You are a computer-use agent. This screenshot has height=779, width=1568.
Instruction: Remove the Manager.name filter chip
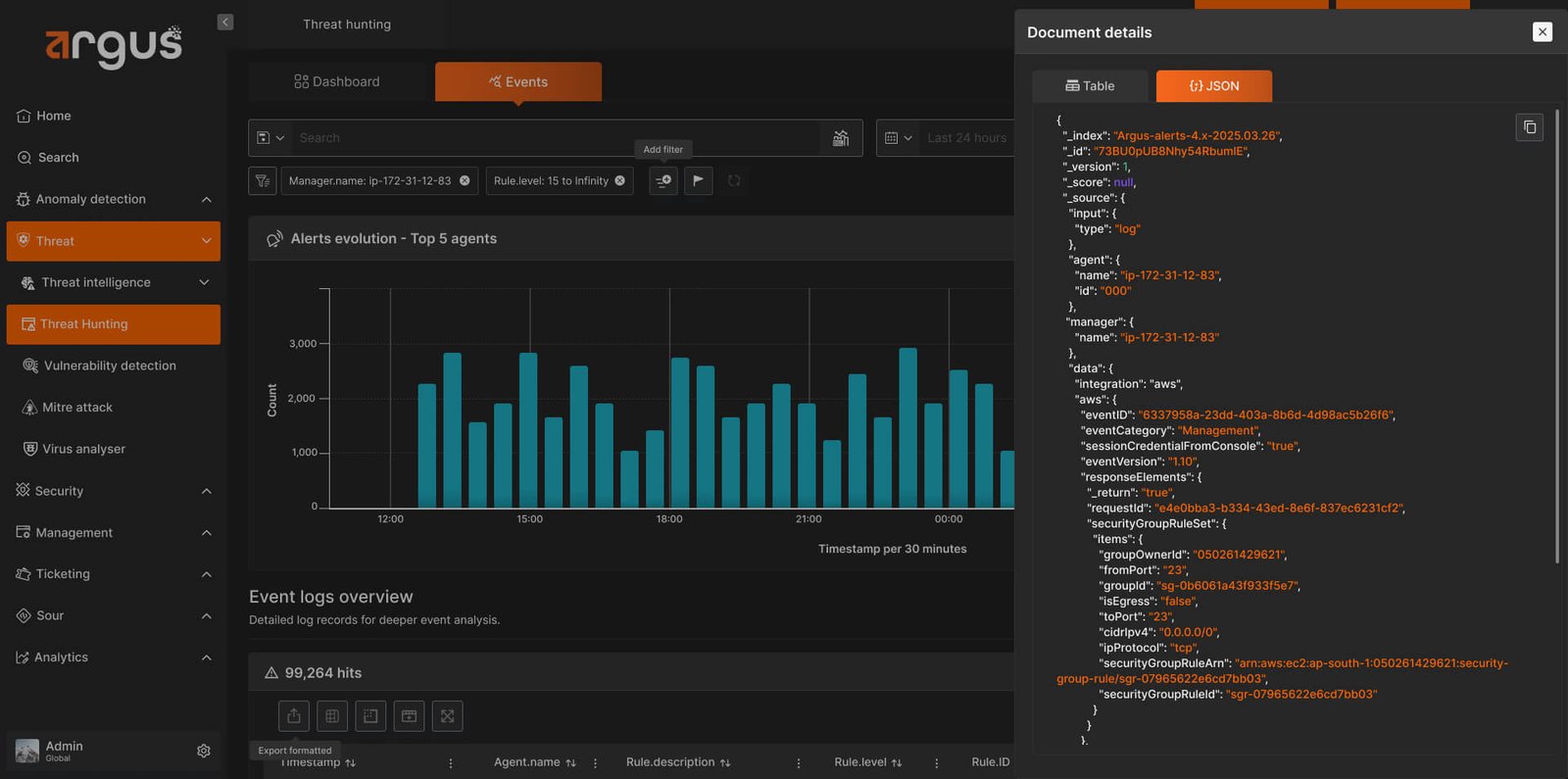click(465, 180)
